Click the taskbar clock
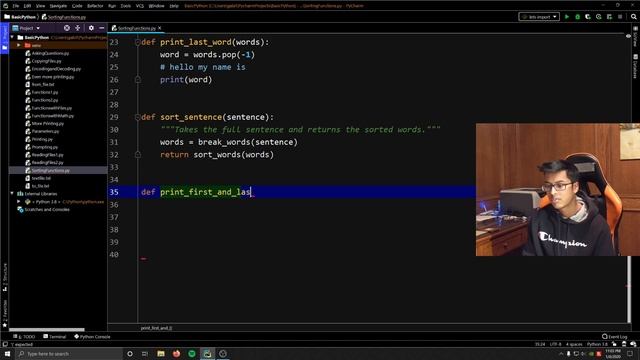This screenshot has height=360, width=640. [613, 353]
